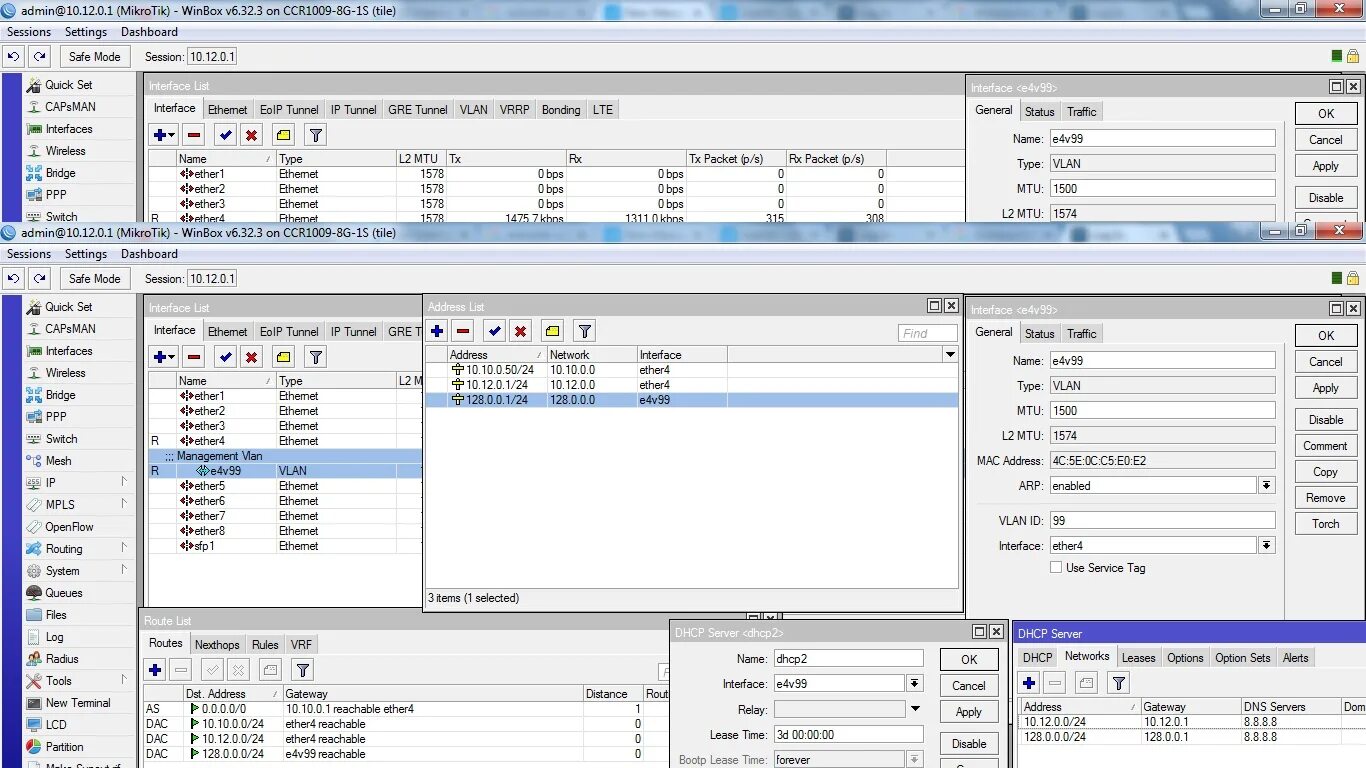Image resolution: width=1366 pixels, height=768 pixels.
Task: Click the plus icon in Route List toolbar
Action: click(155, 670)
